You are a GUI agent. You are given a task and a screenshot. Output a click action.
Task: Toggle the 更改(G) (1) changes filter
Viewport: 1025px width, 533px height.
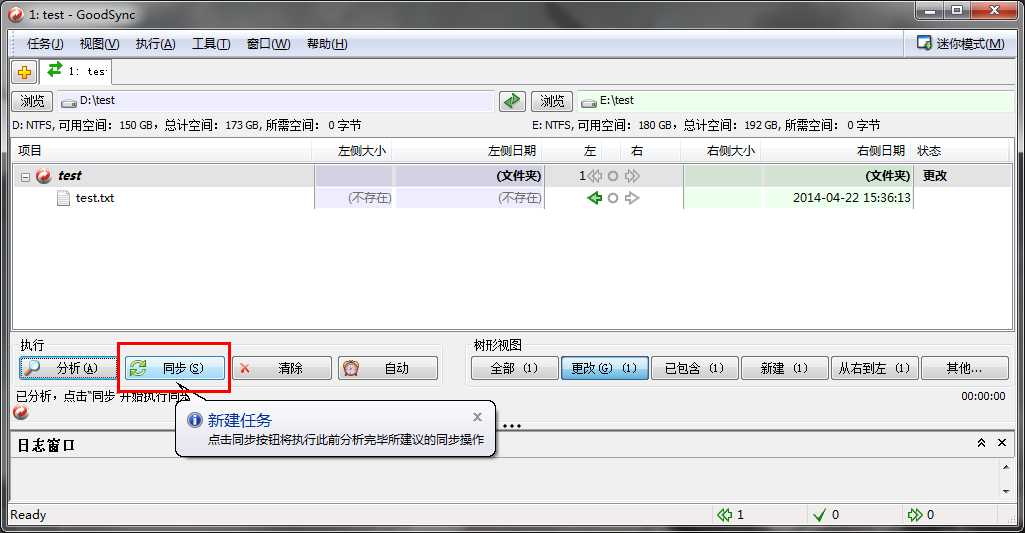click(x=605, y=368)
